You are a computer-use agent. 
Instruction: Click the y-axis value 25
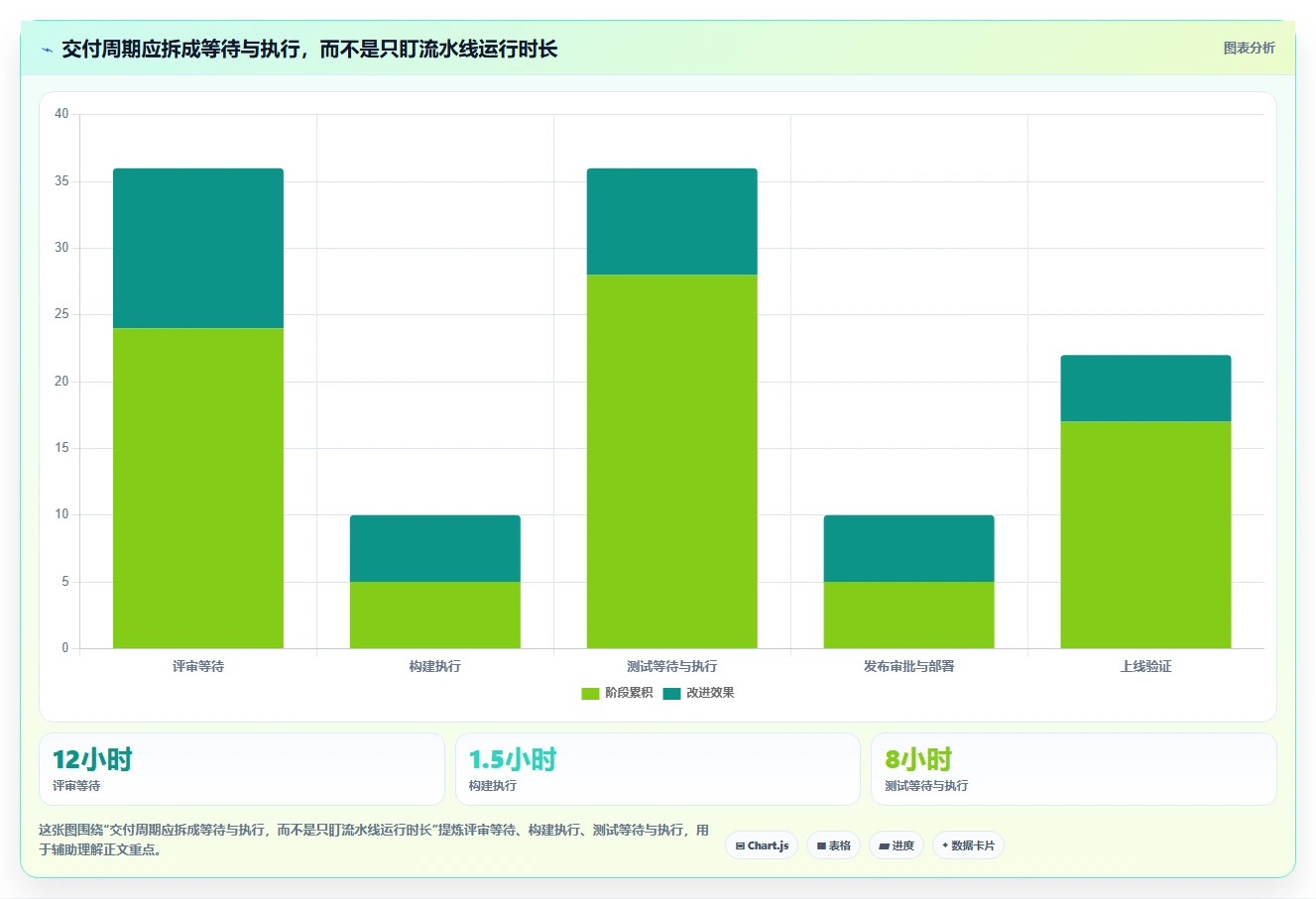tap(61, 314)
